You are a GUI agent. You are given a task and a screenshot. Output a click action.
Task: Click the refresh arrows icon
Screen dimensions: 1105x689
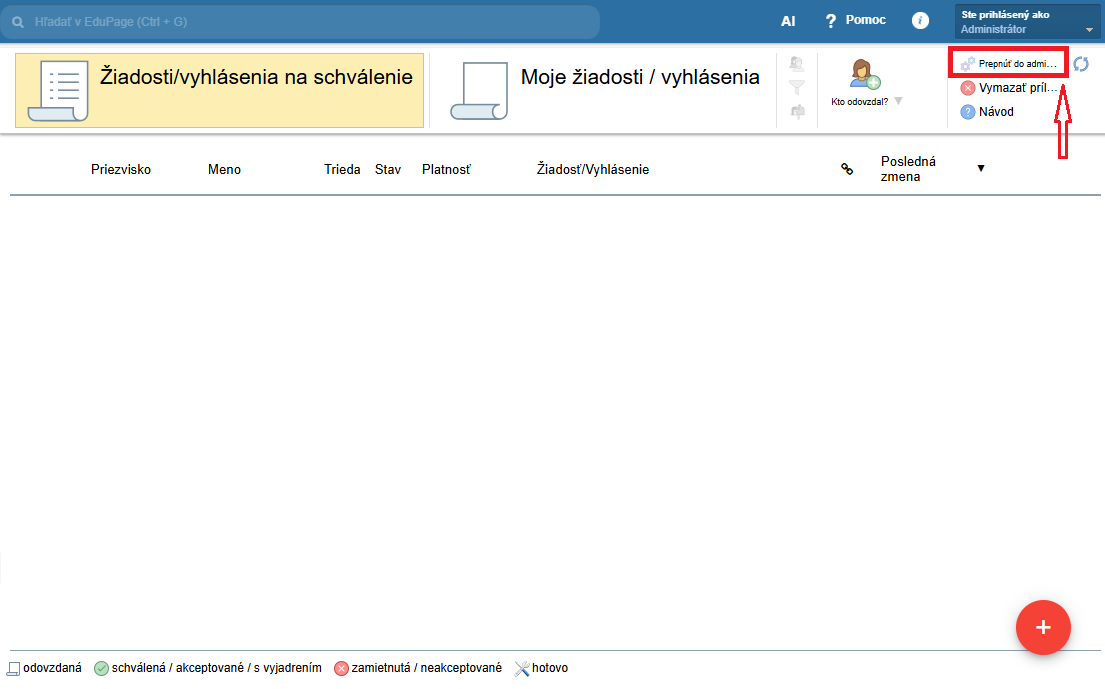pos(1081,64)
